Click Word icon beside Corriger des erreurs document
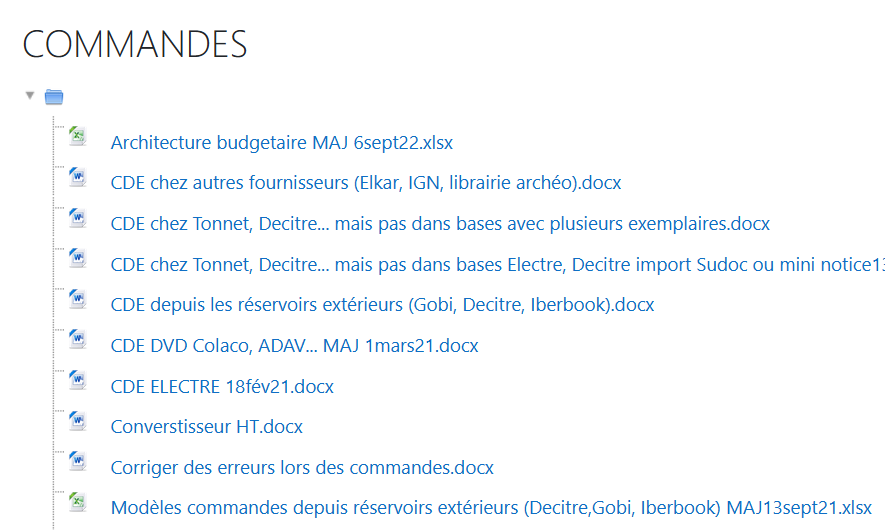This screenshot has width=885, height=530. click(78, 461)
